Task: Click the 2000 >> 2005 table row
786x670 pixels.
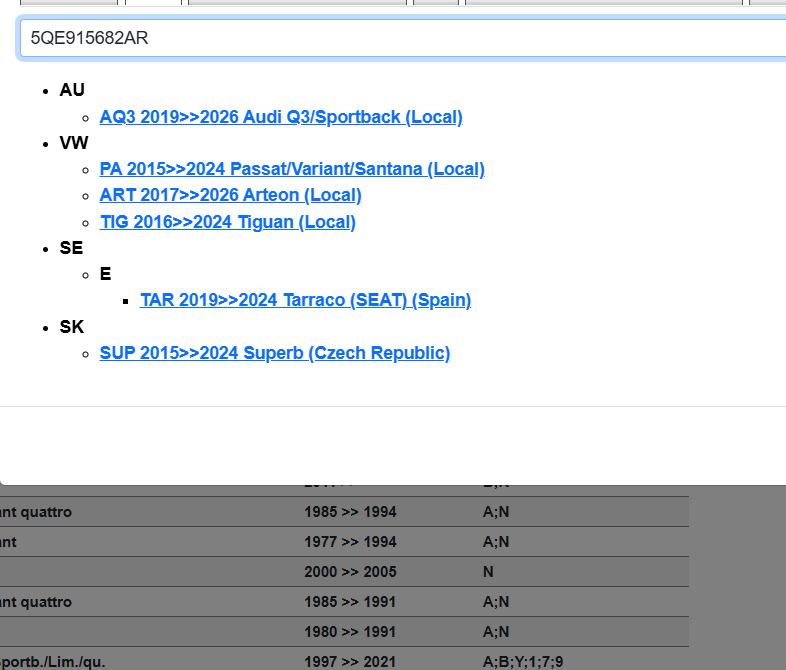Action: (x=350, y=572)
